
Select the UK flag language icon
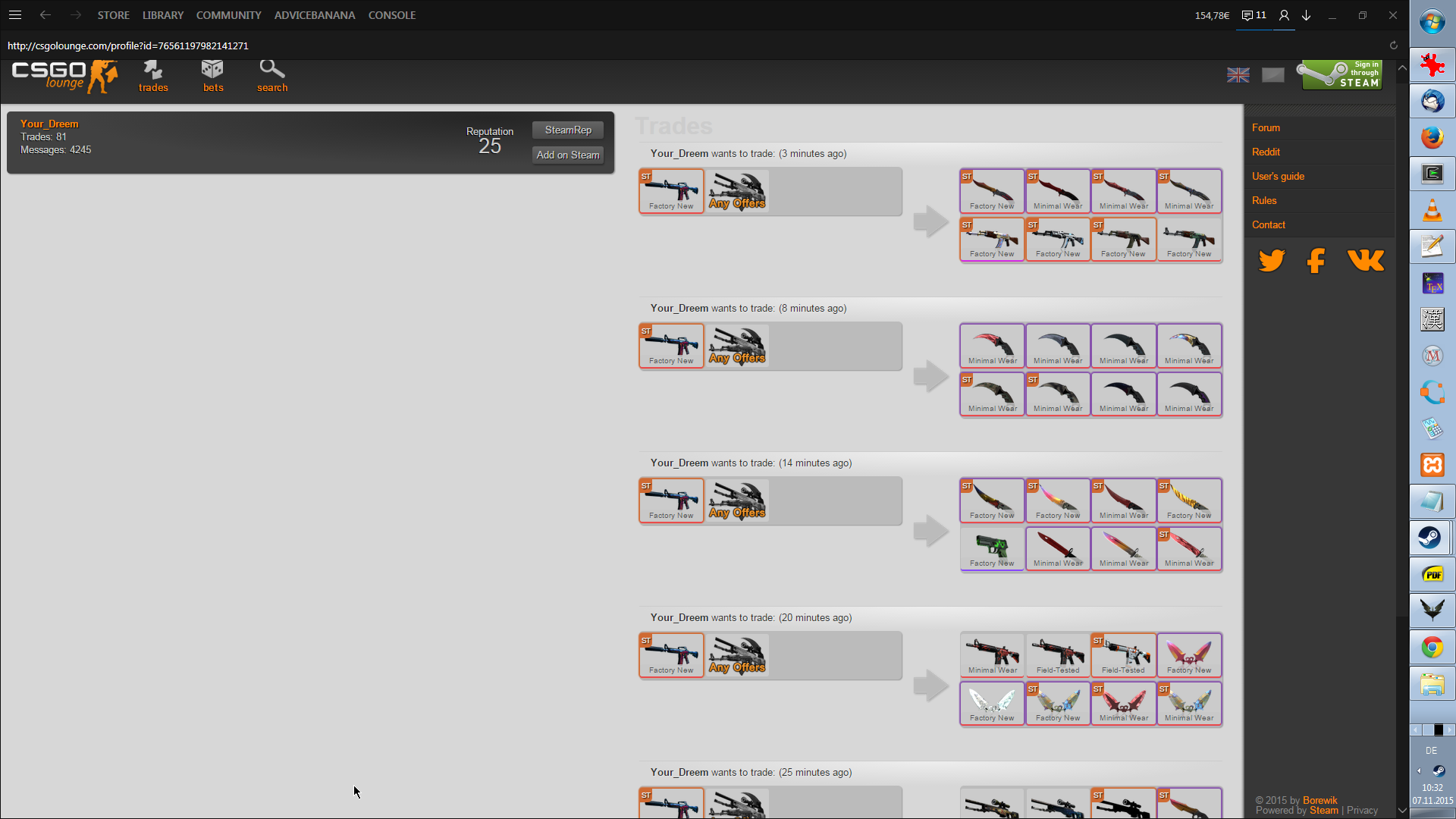(x=1238, y=75)
